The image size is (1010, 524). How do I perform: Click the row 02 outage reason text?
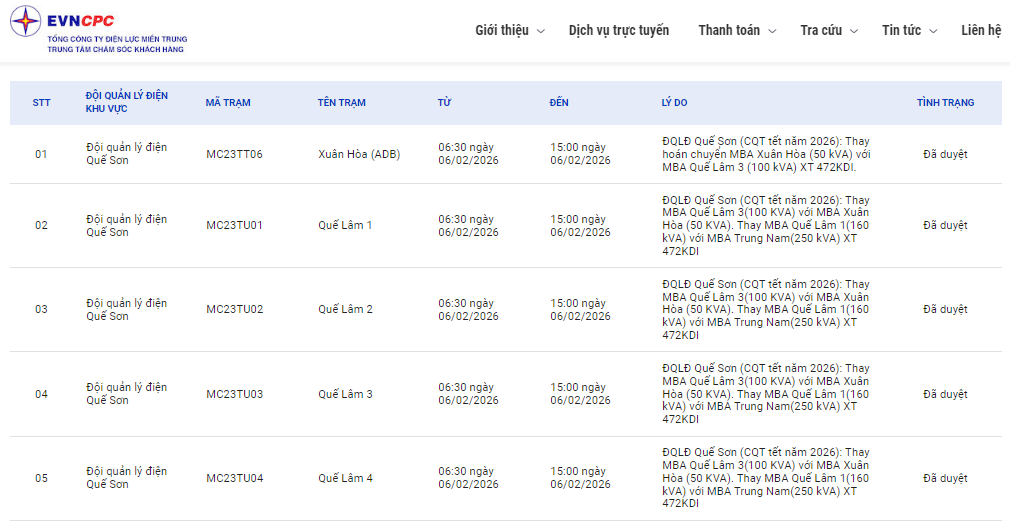pyautogui.click(x=766, y=225)
